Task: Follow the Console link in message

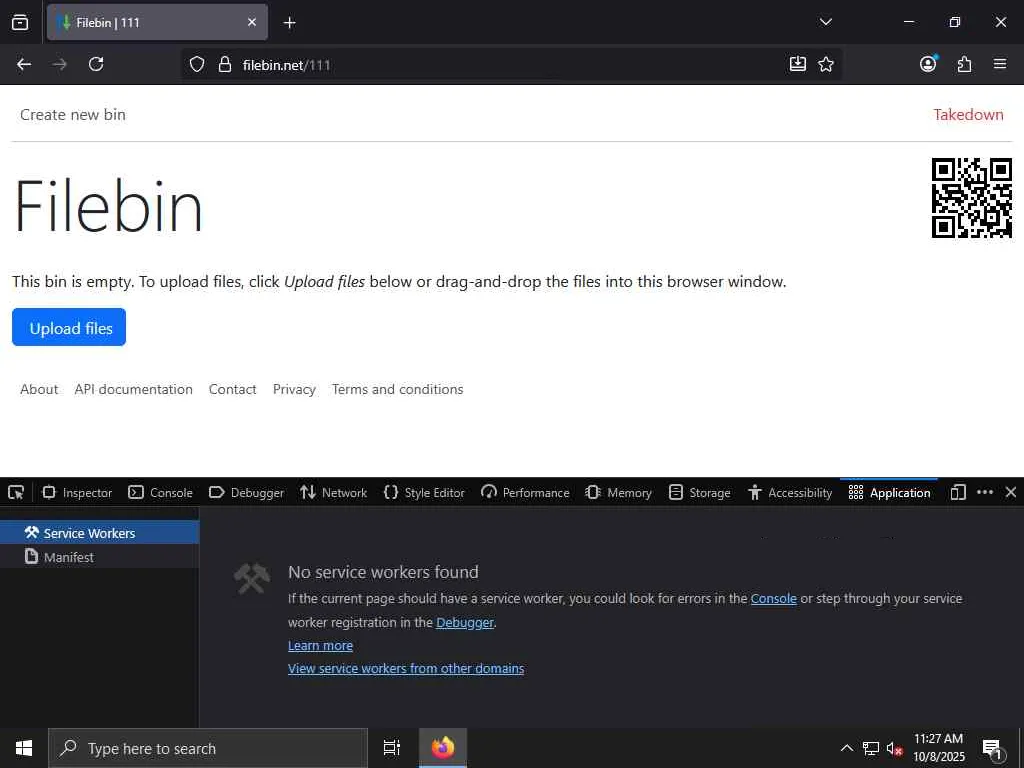Action: (773, 598)
